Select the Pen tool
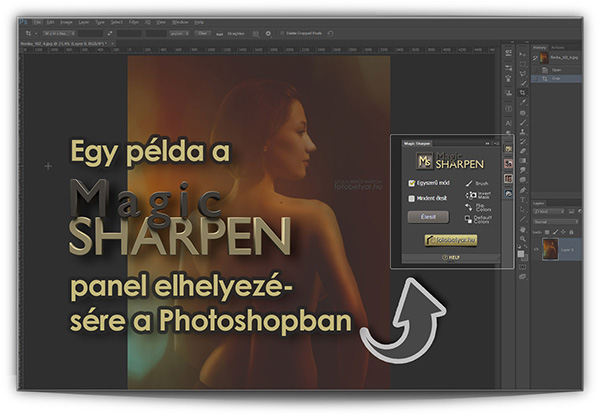600x414 pixels. pos(522,190)
